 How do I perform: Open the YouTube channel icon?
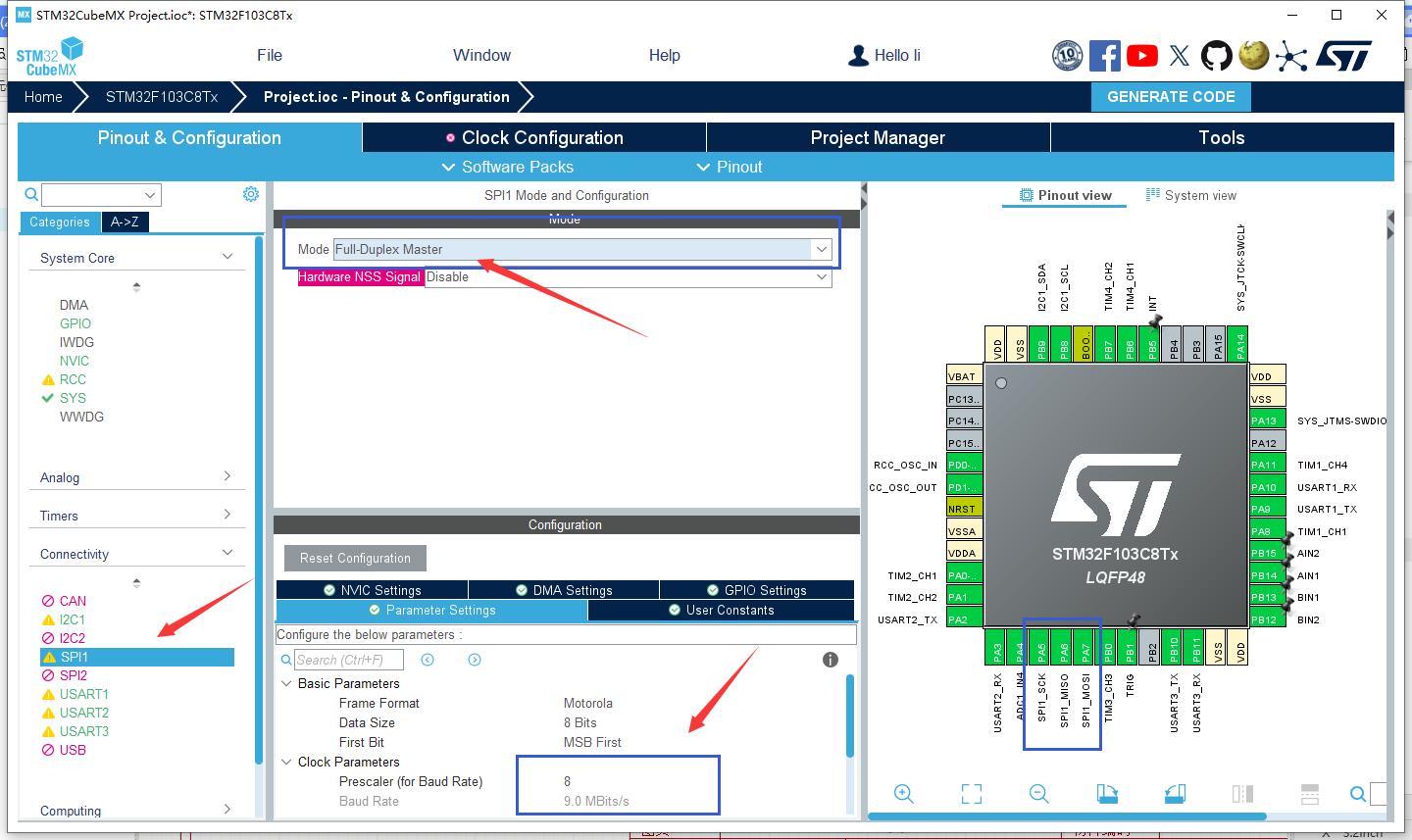(1142, 56)
